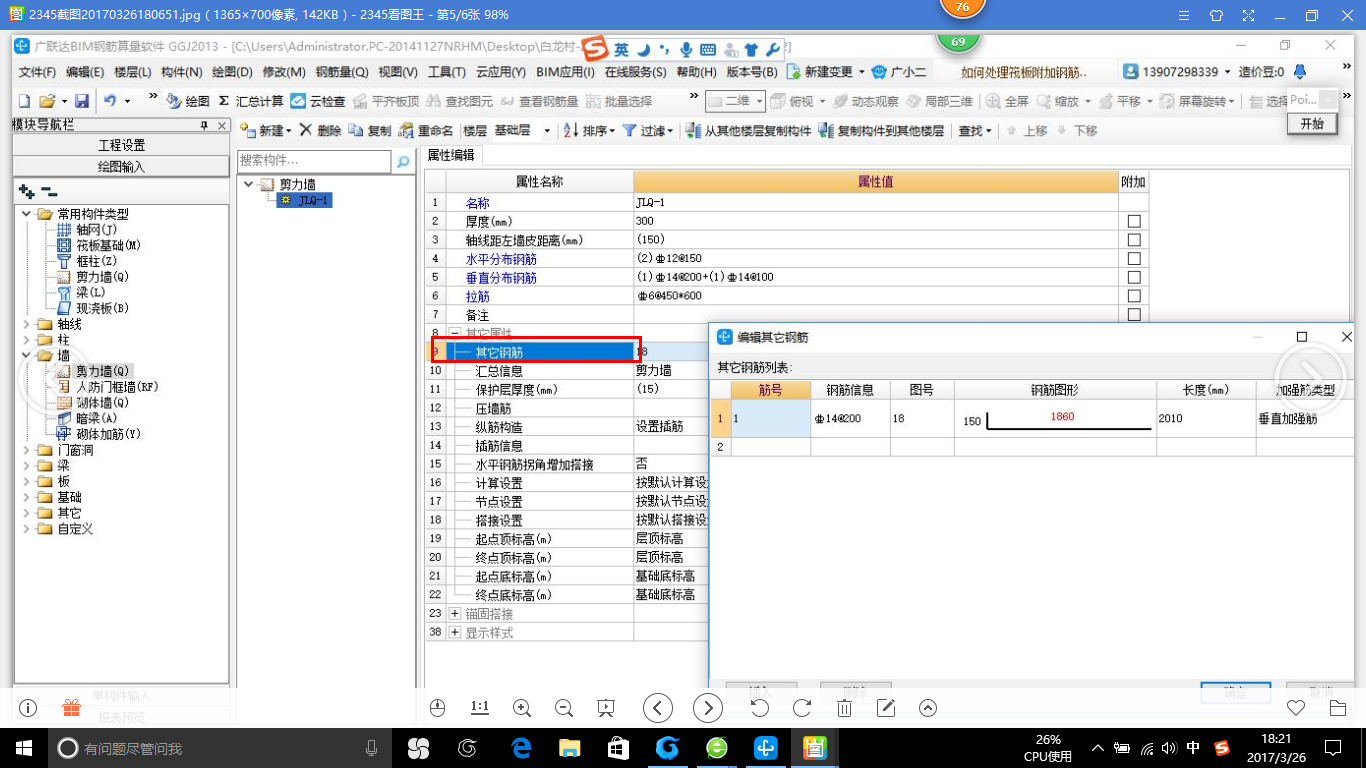Rotate image counterclockwise in viewer
The height and width of the screenshot is (768, 1366).
coord(759,708)
